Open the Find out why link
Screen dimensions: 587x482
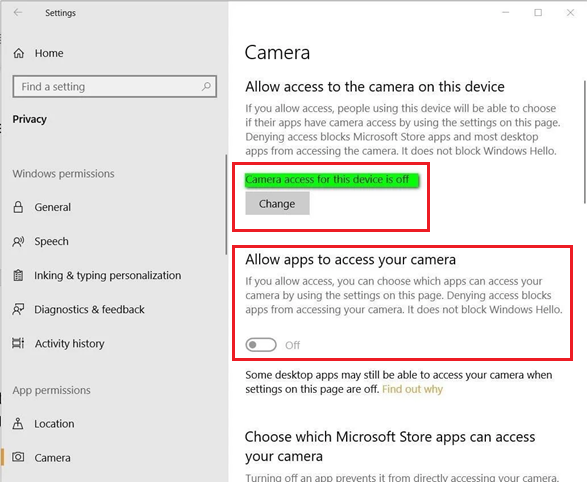(x=412, y=389)
